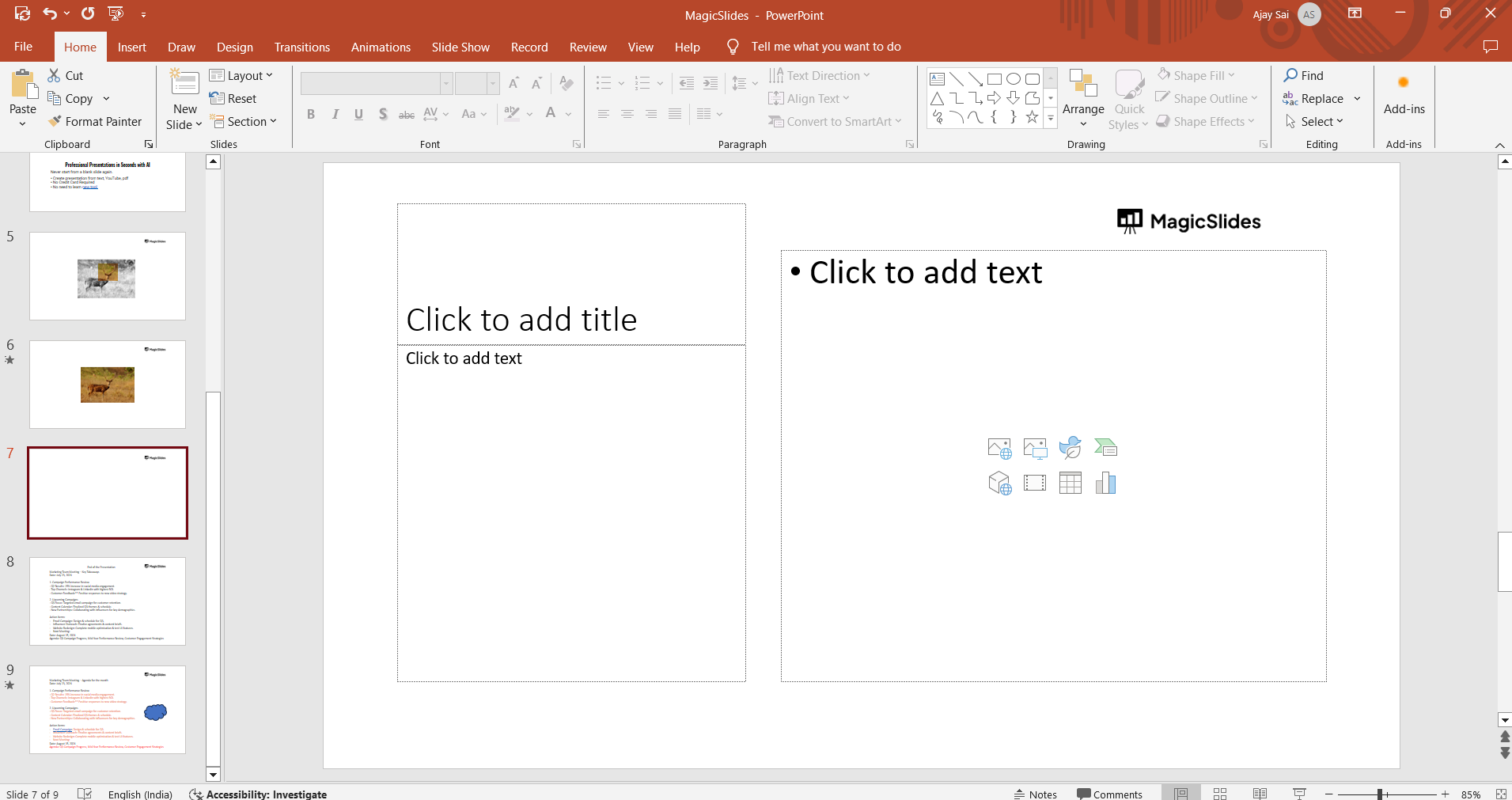The height and width of the screenshot is (800, 1512).
Task: Expand the Section dropdown menu
Action: [x=244, y=122]
